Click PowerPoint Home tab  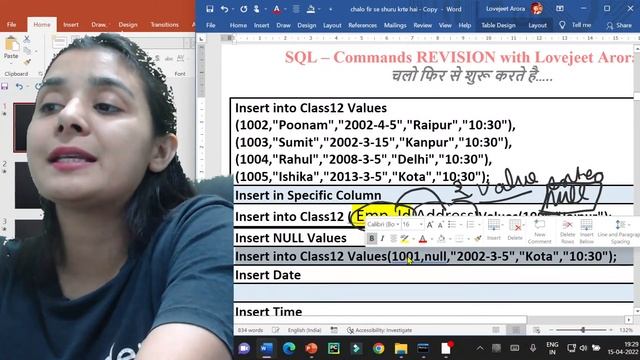pyautogui.click(x=42, y=24)
